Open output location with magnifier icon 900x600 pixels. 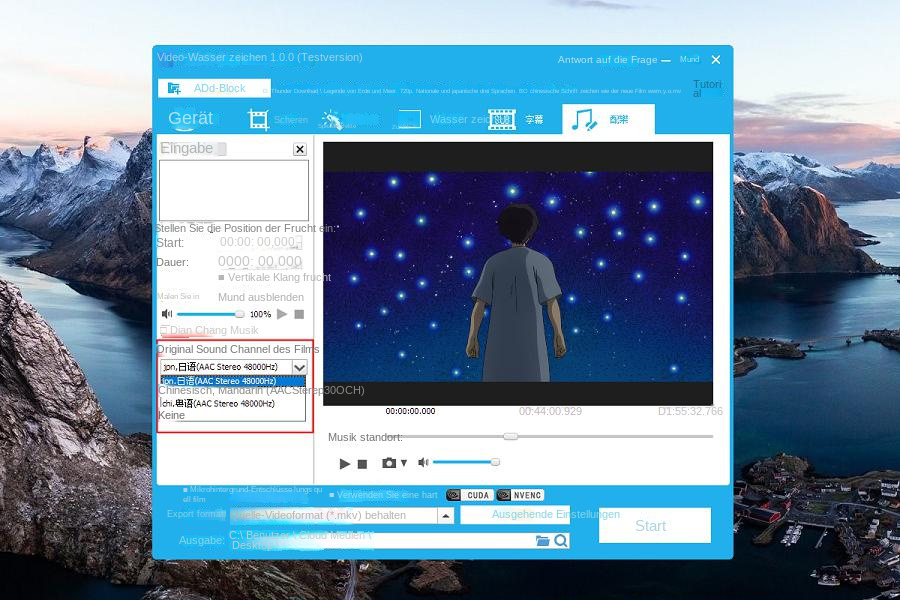point(561,540)
